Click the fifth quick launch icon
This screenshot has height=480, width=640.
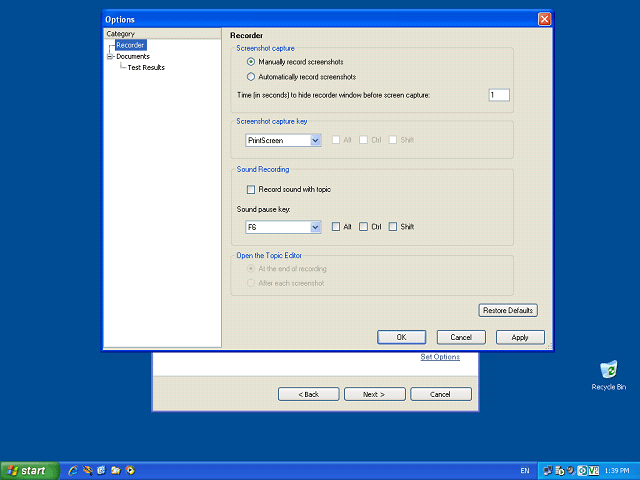pos(130,470)
